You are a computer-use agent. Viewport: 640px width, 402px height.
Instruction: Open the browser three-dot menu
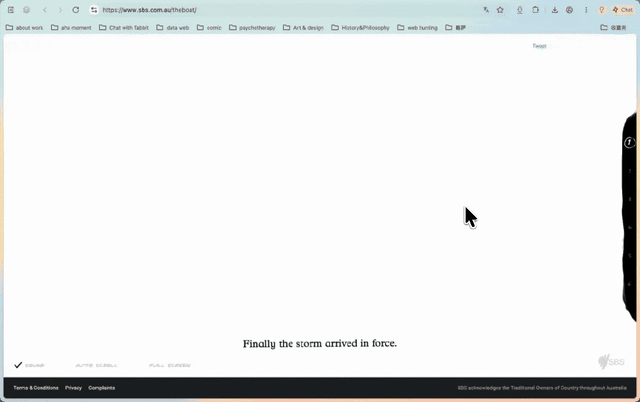pos(586,10)
